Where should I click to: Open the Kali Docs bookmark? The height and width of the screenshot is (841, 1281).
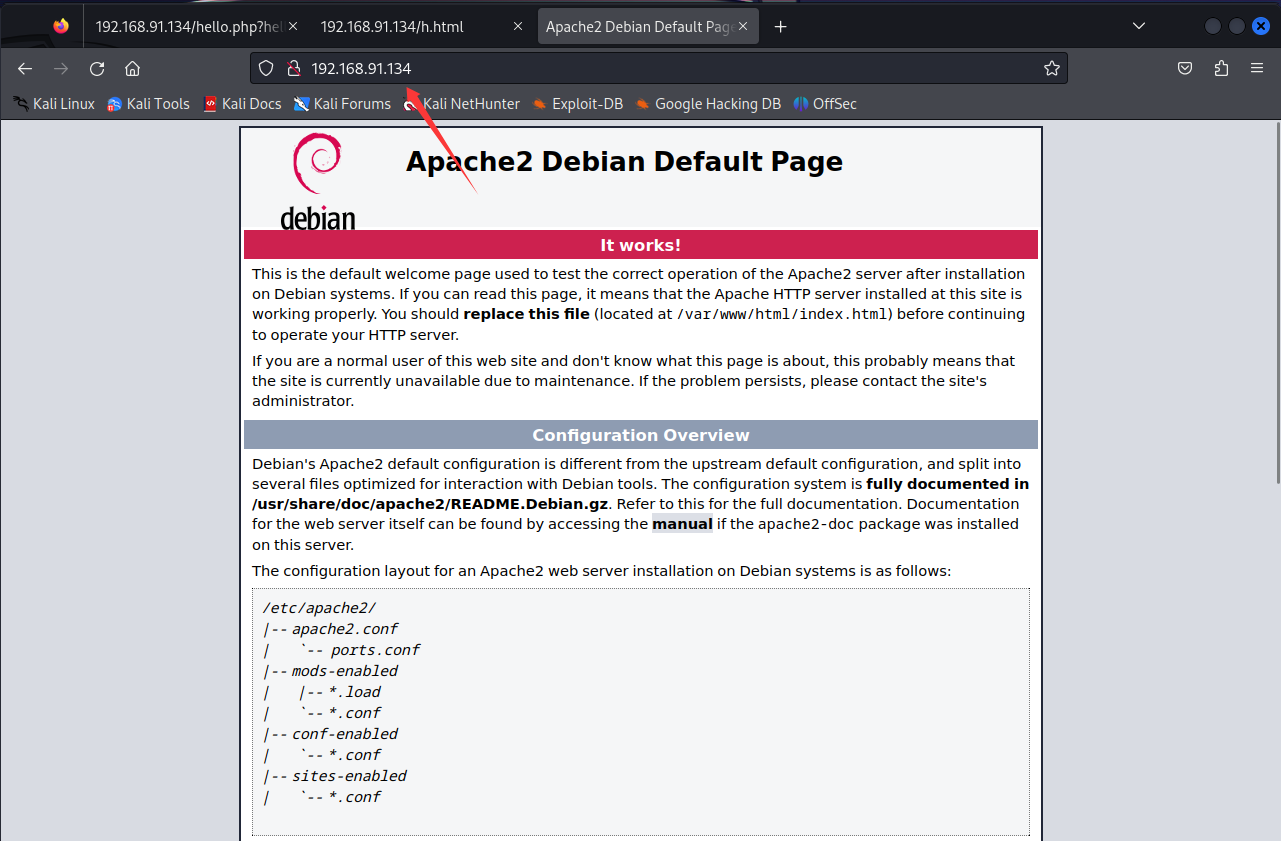pyautogui.click(x=243, y=103)
